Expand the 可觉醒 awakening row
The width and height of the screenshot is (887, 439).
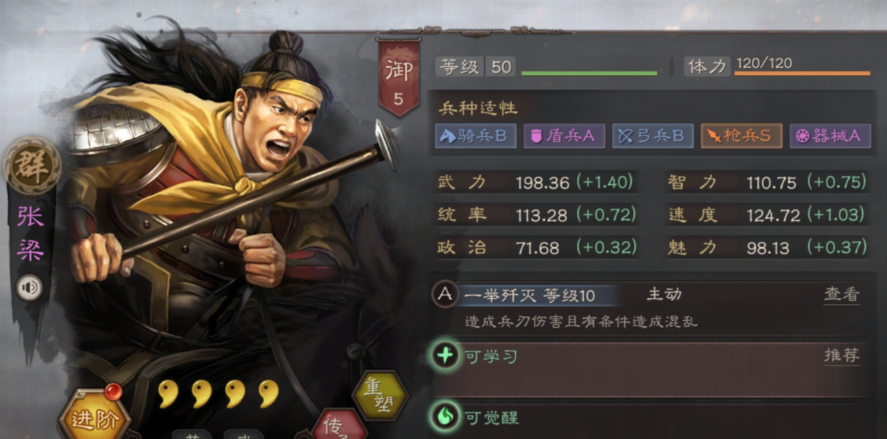pos(649,420)
